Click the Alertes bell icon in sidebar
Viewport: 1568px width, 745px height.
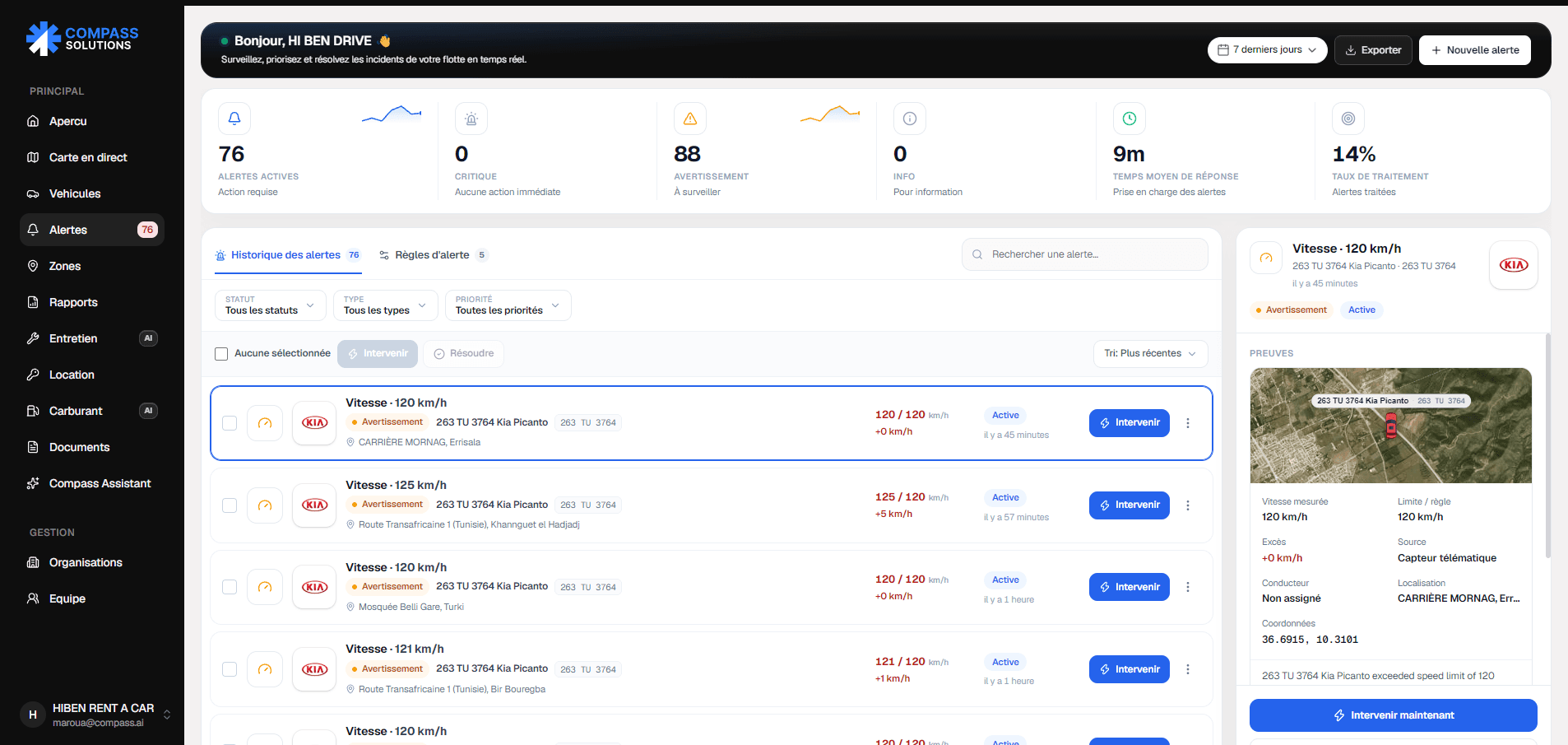tap(33, 230)
